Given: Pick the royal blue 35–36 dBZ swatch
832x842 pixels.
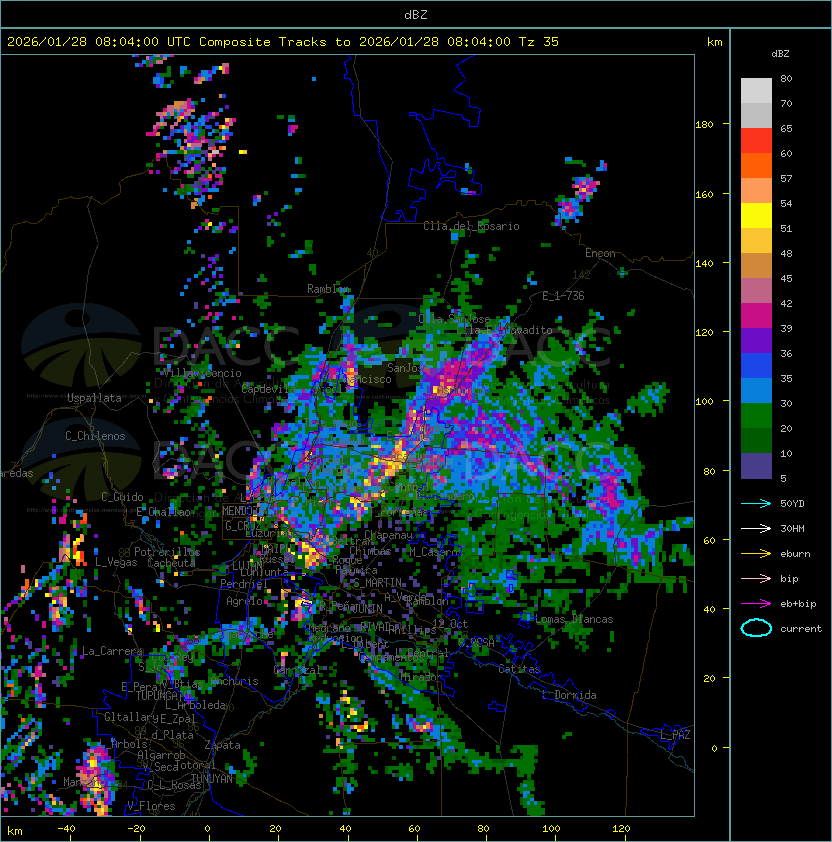Looking at the screenshot, I should point(756,365).
